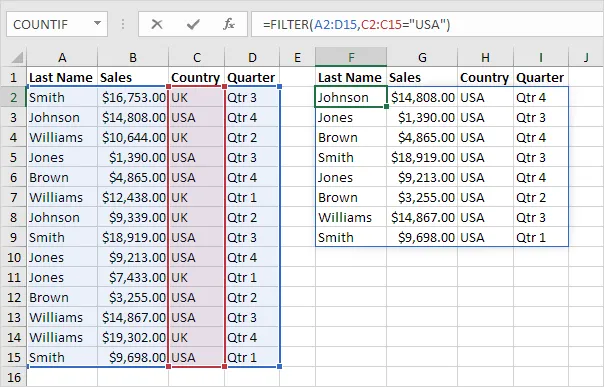This screenshot has height=387, width=604.
Task: Click cell F2 containing Johnson
Action: click(x=351, y=97)
